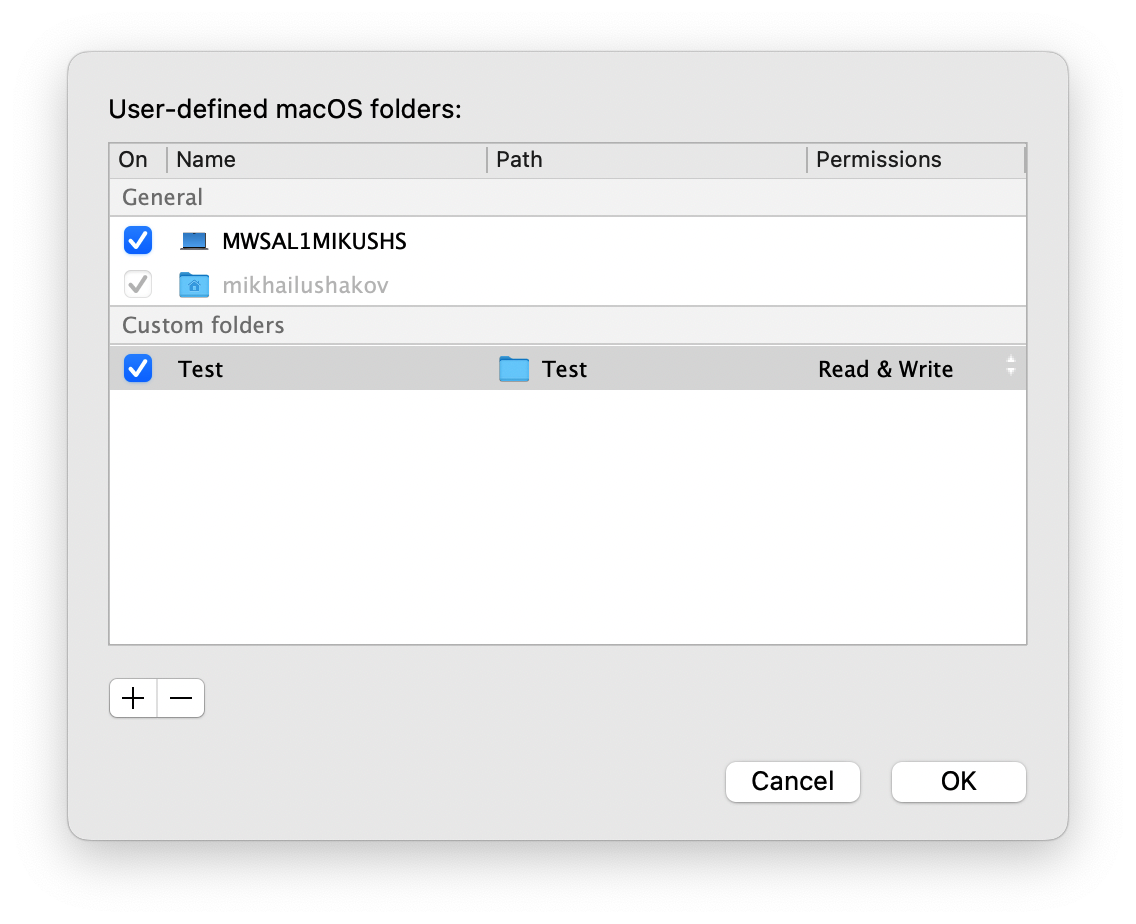Select the mikhailushakov row name
Image resolution: width=1136 pixels, height=924 pixels.
(x=305, y=285)
